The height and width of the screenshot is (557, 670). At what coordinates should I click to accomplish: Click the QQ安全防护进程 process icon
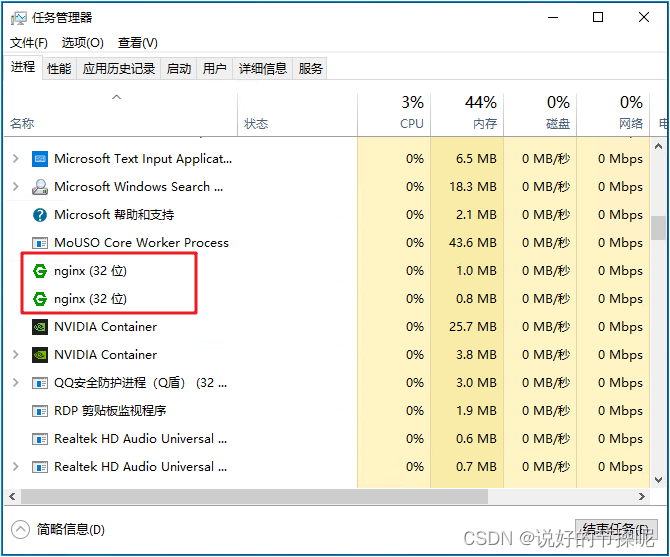(40, 383)
